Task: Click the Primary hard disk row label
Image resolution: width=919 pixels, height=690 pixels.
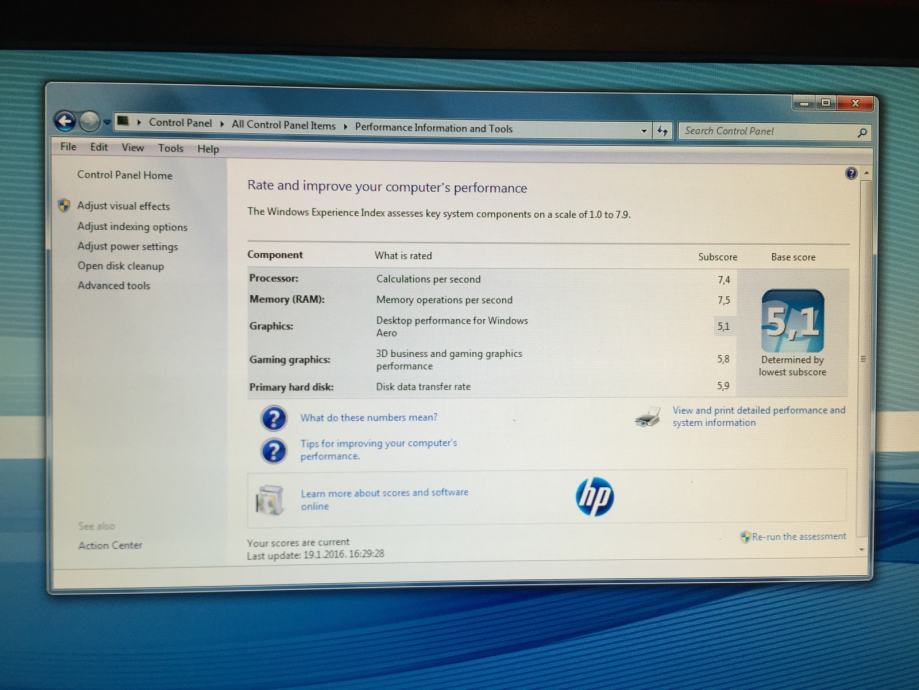Action: [291, 387]
